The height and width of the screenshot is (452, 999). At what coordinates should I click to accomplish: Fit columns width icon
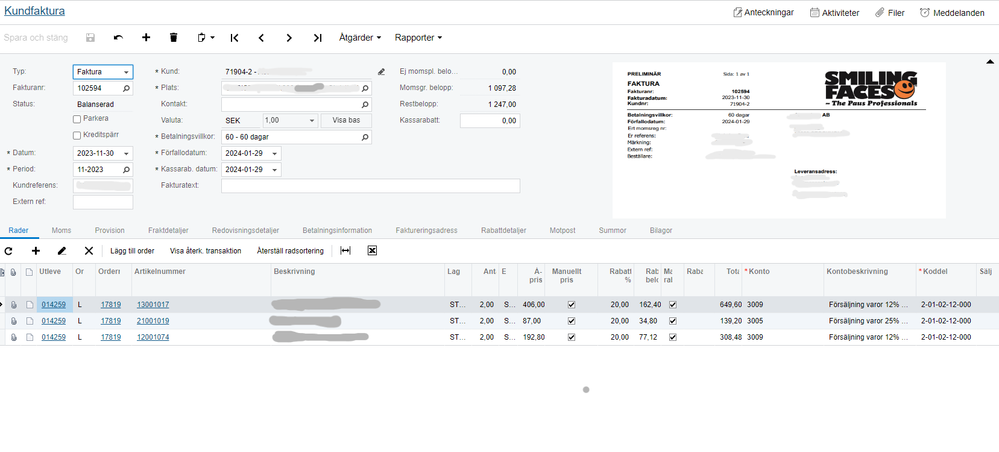[345, 251]
